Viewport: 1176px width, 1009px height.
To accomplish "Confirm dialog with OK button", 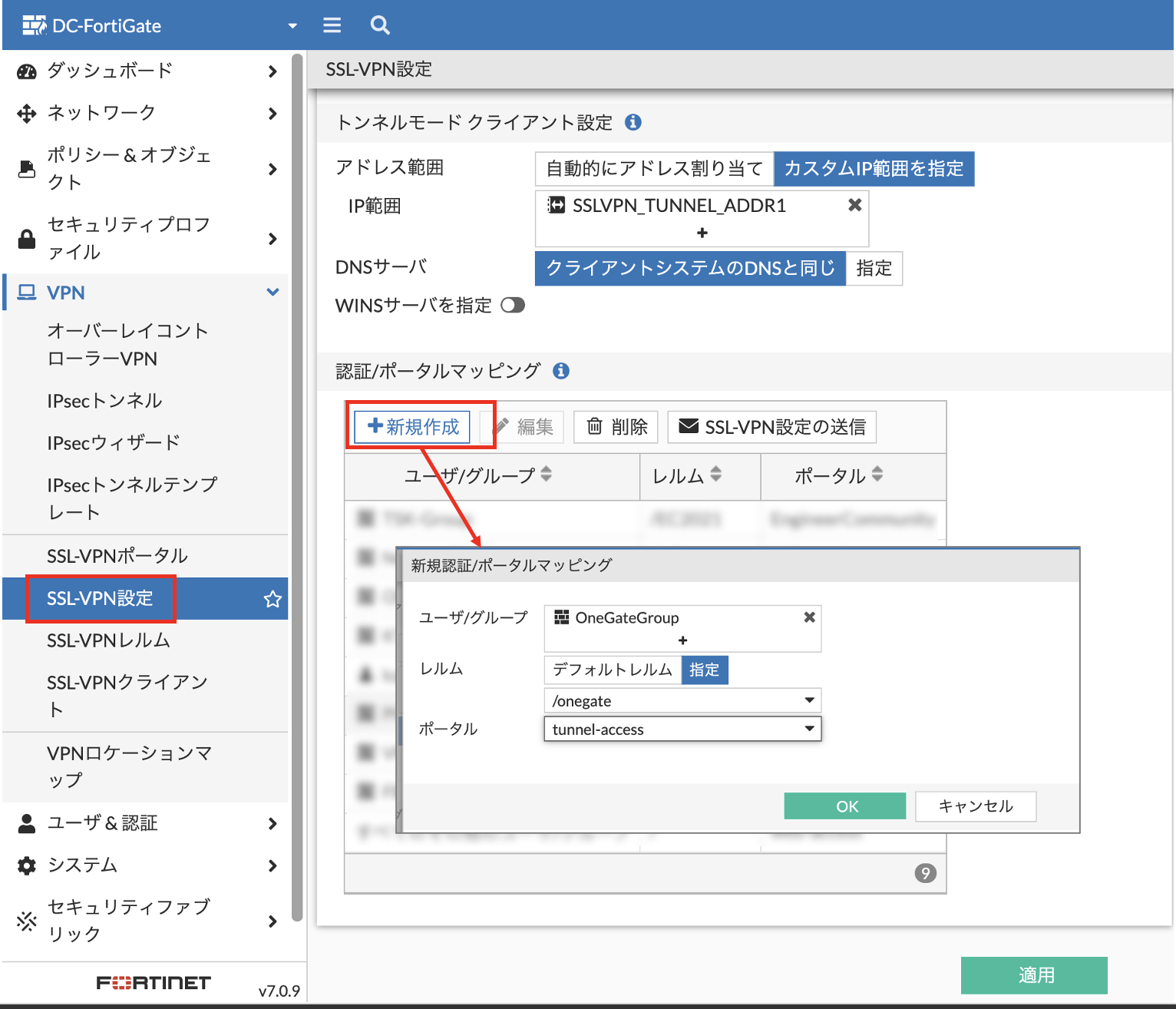I will (845, 806).
